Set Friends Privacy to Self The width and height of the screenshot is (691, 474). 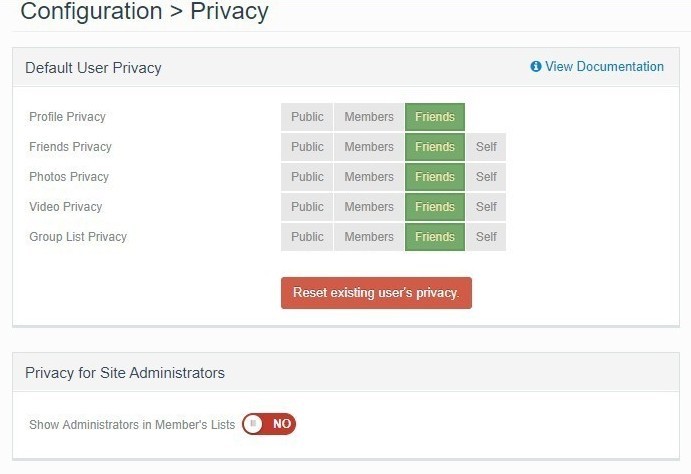point(486,147)
